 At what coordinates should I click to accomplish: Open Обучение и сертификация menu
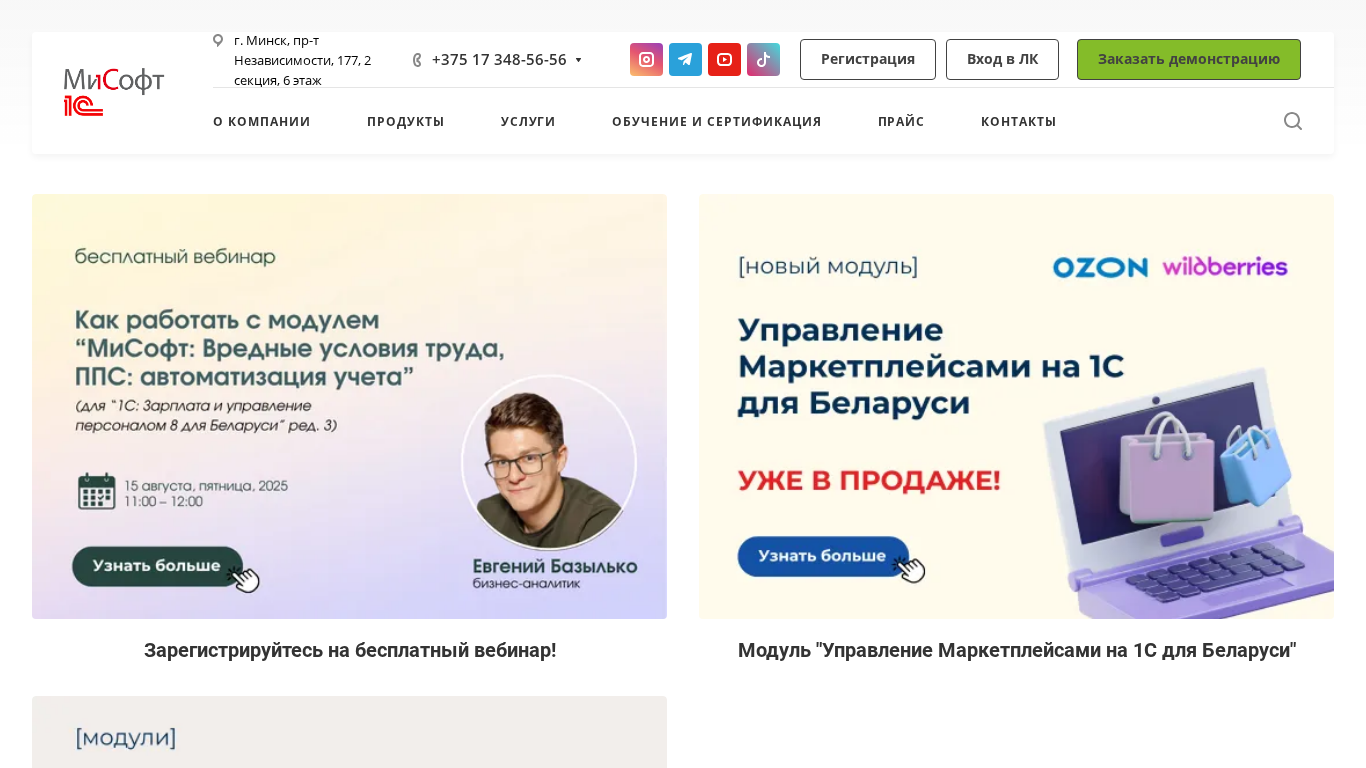(717, 121)
